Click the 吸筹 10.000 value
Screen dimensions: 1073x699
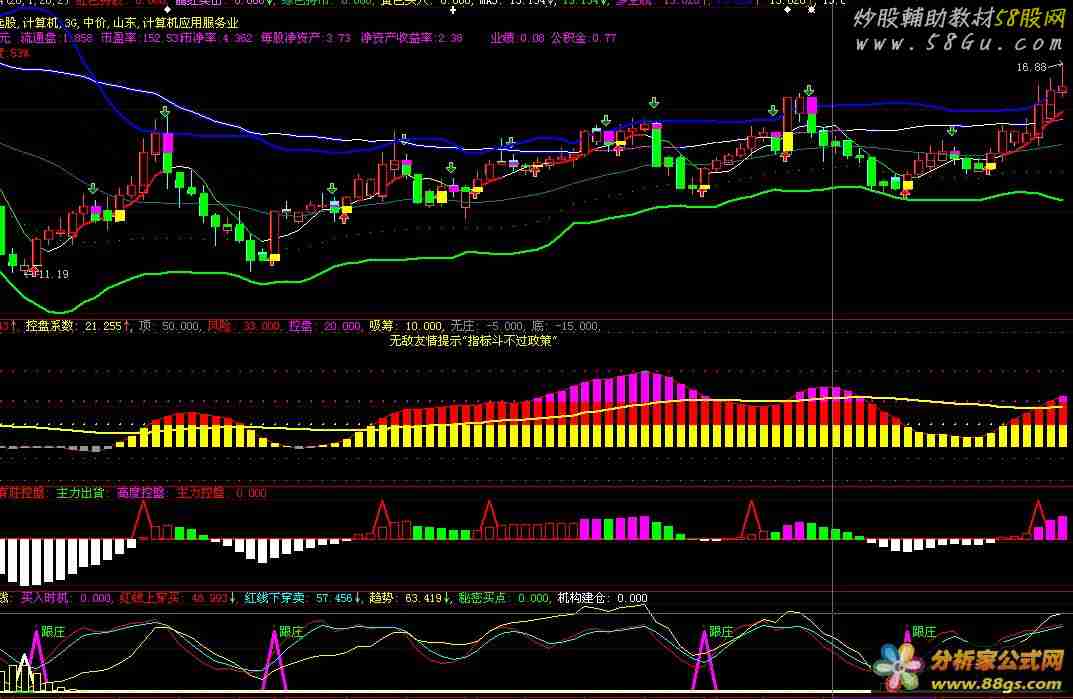pyautogui.click(x=406, y=327)
